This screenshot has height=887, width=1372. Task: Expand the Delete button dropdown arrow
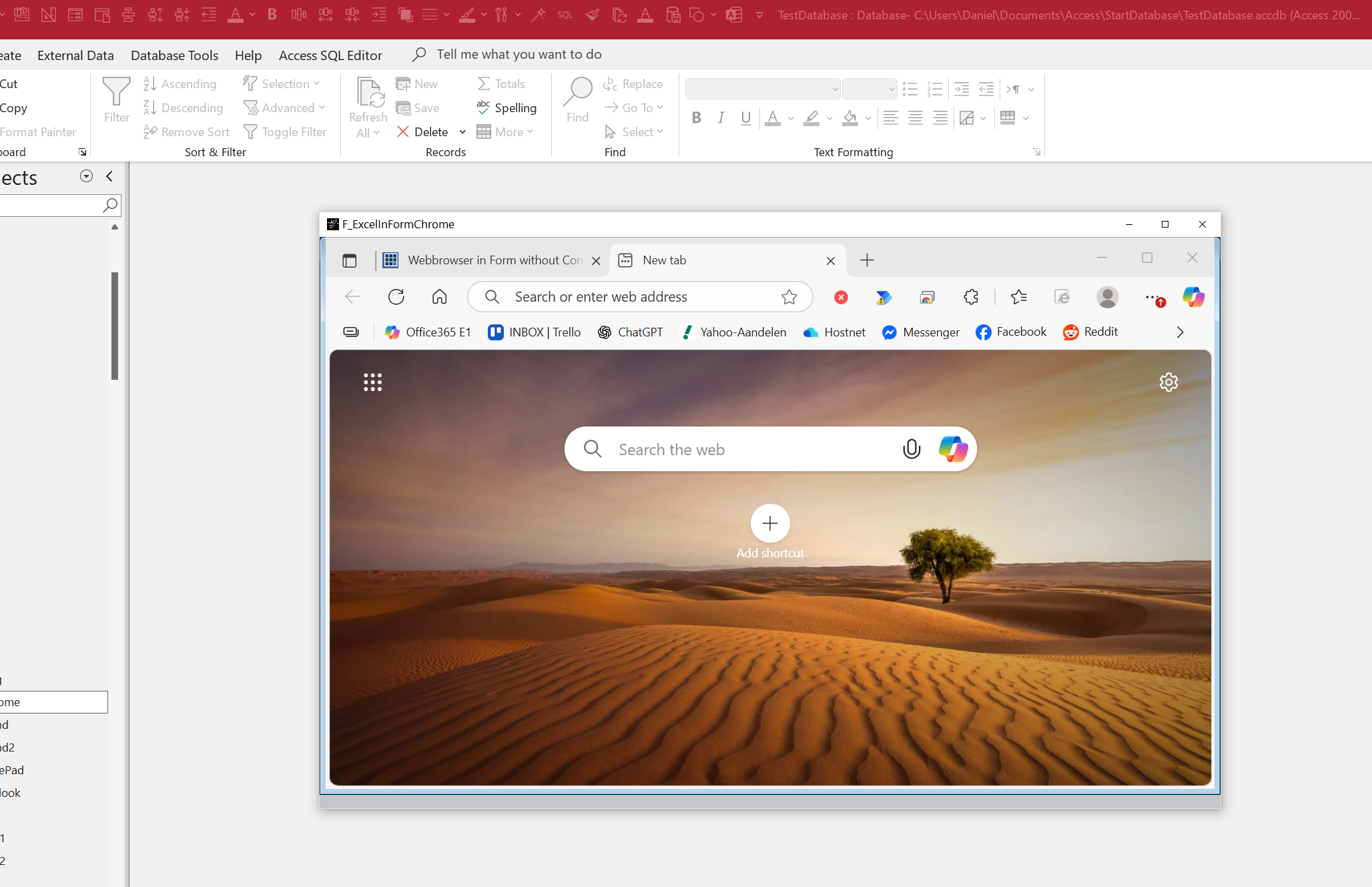(462, 132)
